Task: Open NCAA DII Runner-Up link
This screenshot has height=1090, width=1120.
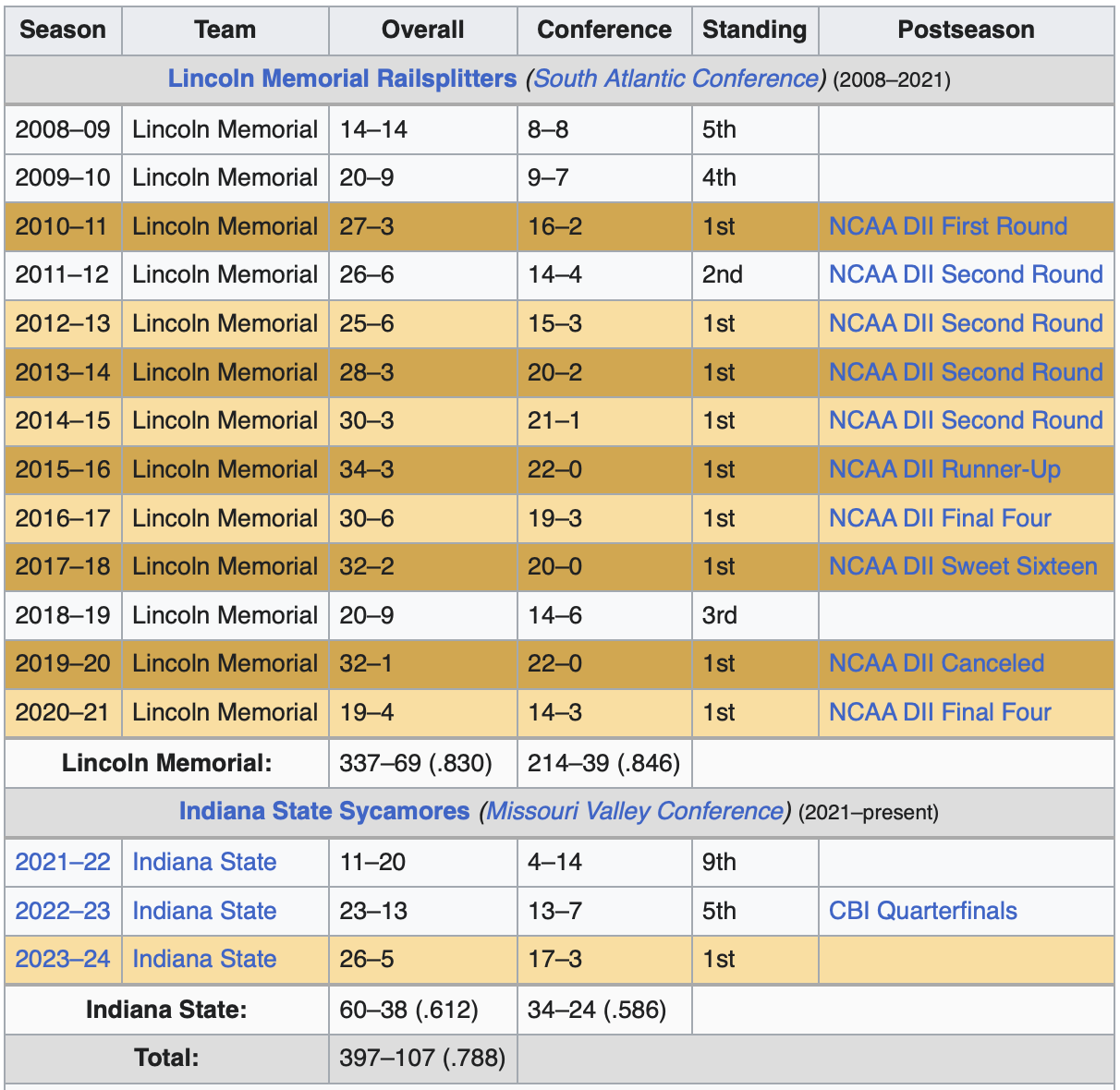Action: 944,469
